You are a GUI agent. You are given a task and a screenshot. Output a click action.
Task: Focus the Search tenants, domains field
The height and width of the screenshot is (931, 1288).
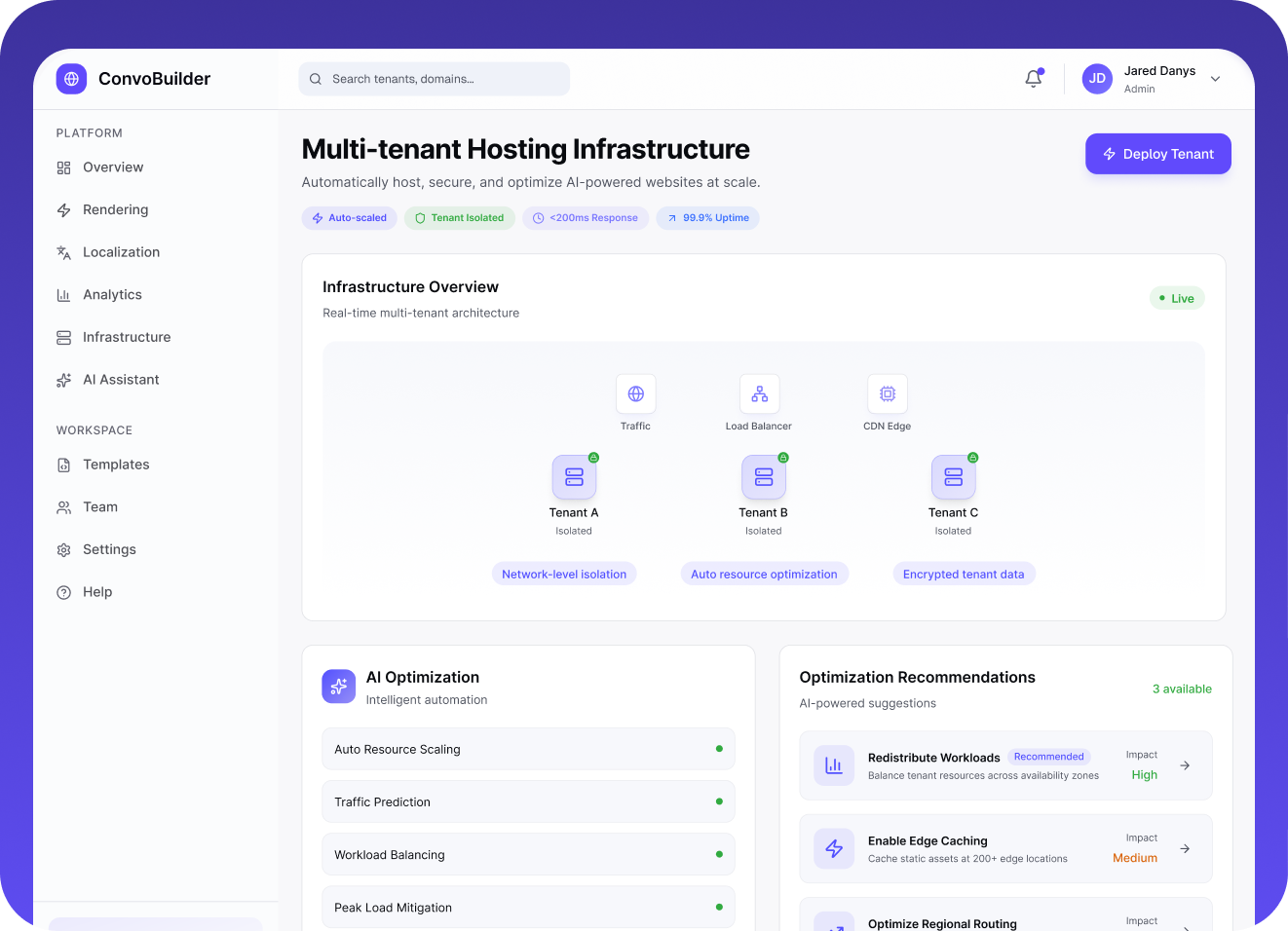pos(435,79)
